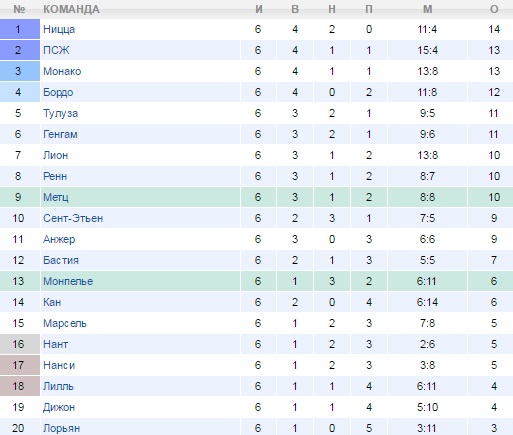Open the Ницца team link
Viewport: 513px width, 435px height.
[59, 29]
